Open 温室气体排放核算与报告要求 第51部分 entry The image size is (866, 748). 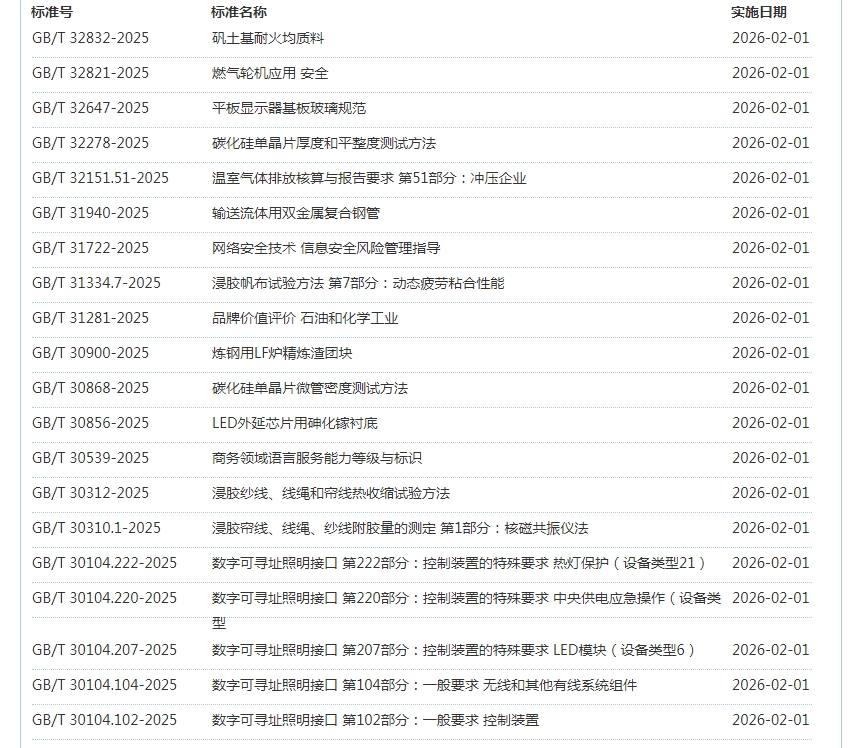click(369, 178)
